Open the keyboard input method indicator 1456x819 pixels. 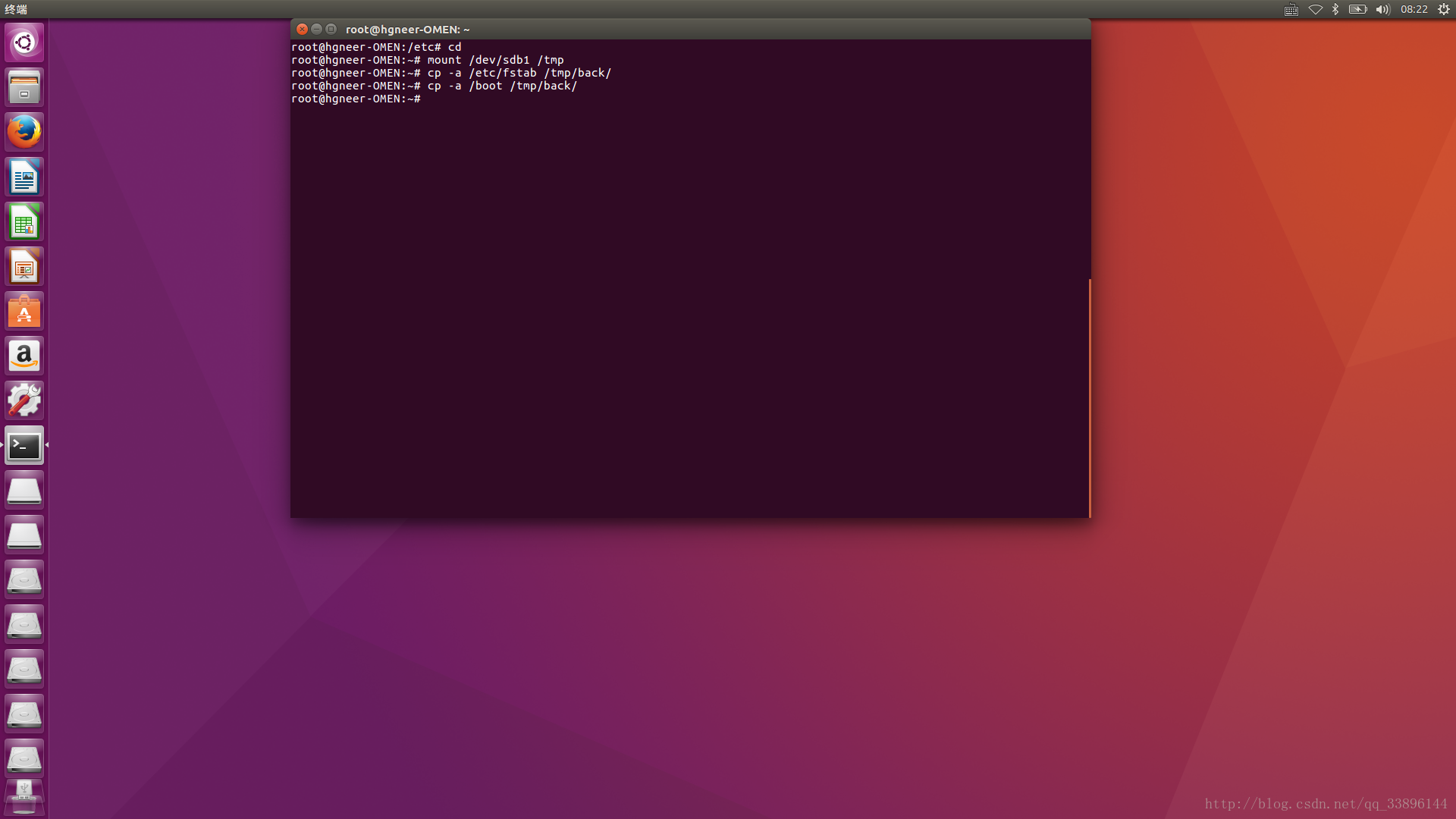[1291, 9]
